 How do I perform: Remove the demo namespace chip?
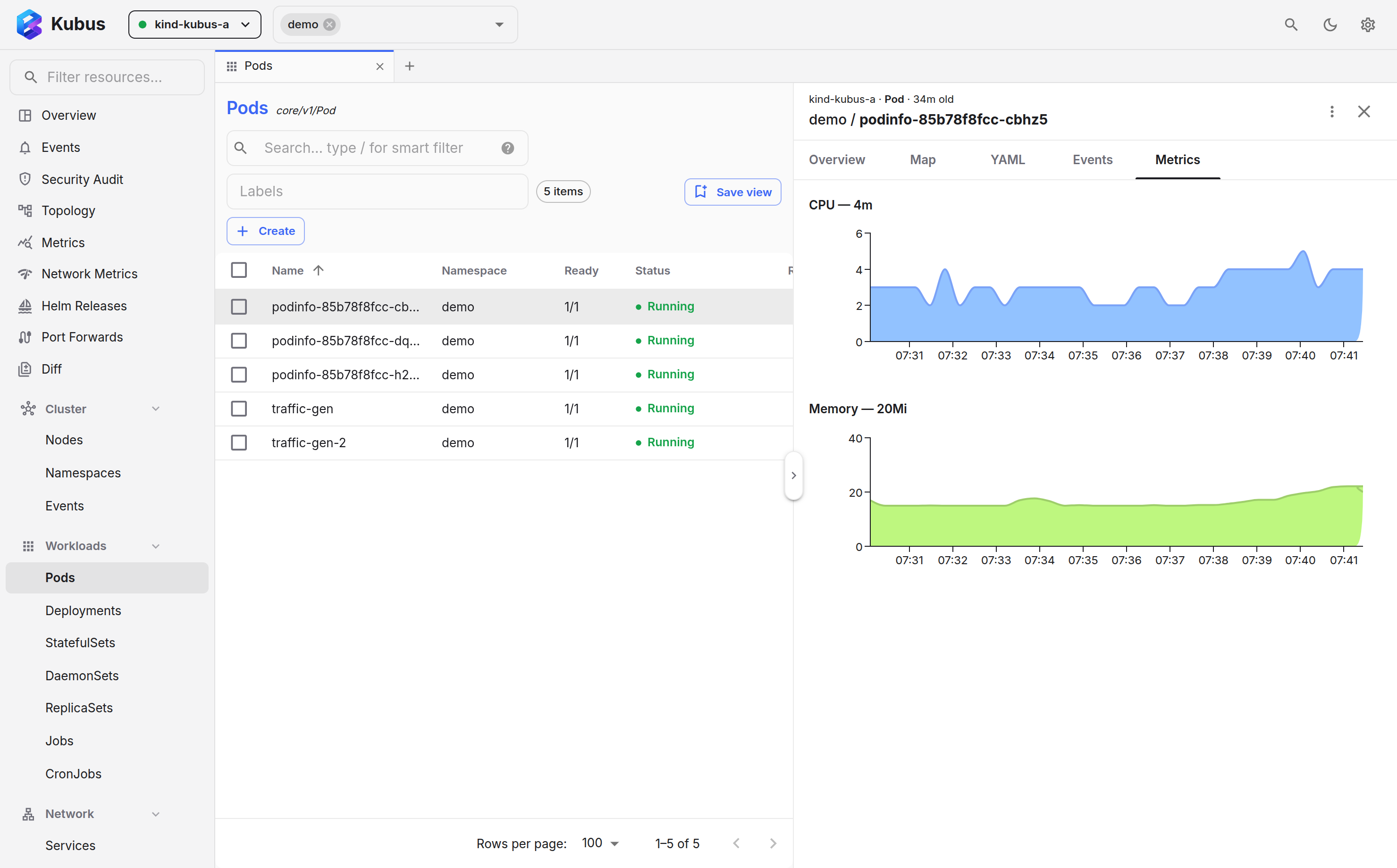(329, 25)
